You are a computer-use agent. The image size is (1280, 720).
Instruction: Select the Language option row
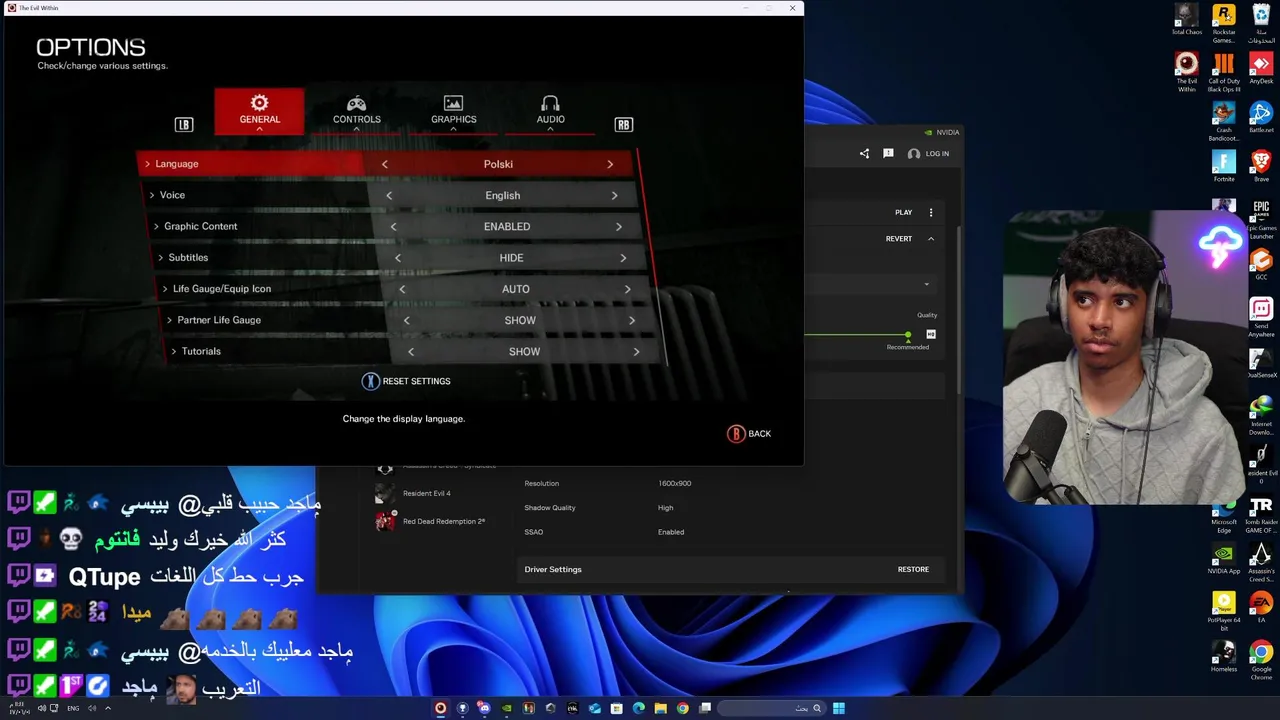[x=387, y=164]
